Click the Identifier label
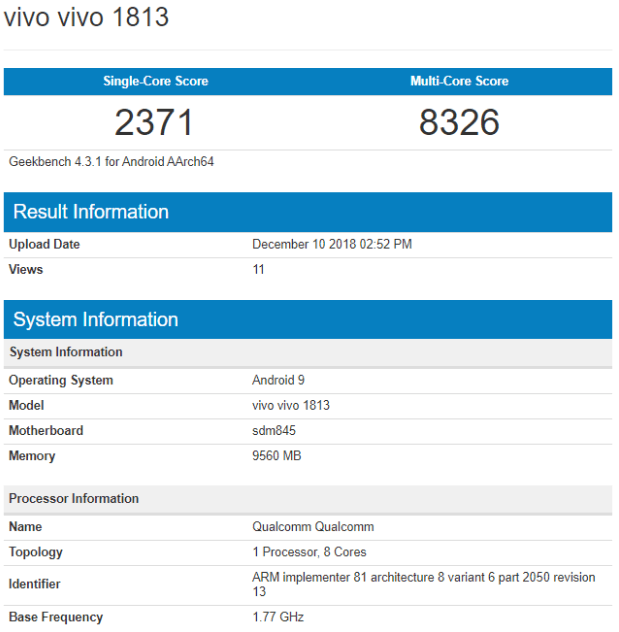619x632 pixels. 34,584
